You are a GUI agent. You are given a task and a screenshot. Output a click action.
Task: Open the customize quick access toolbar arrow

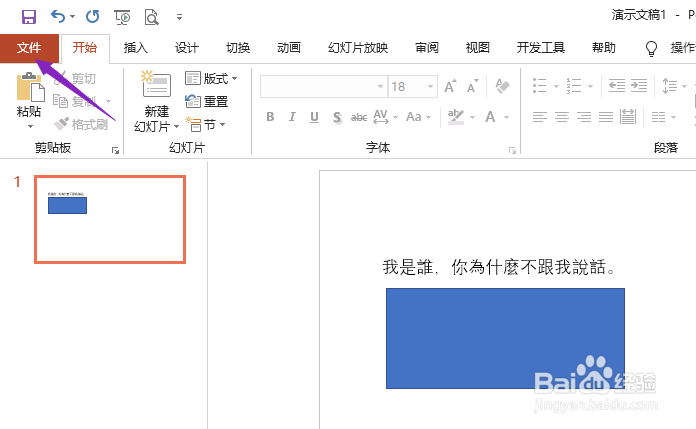tap(179, 17)
